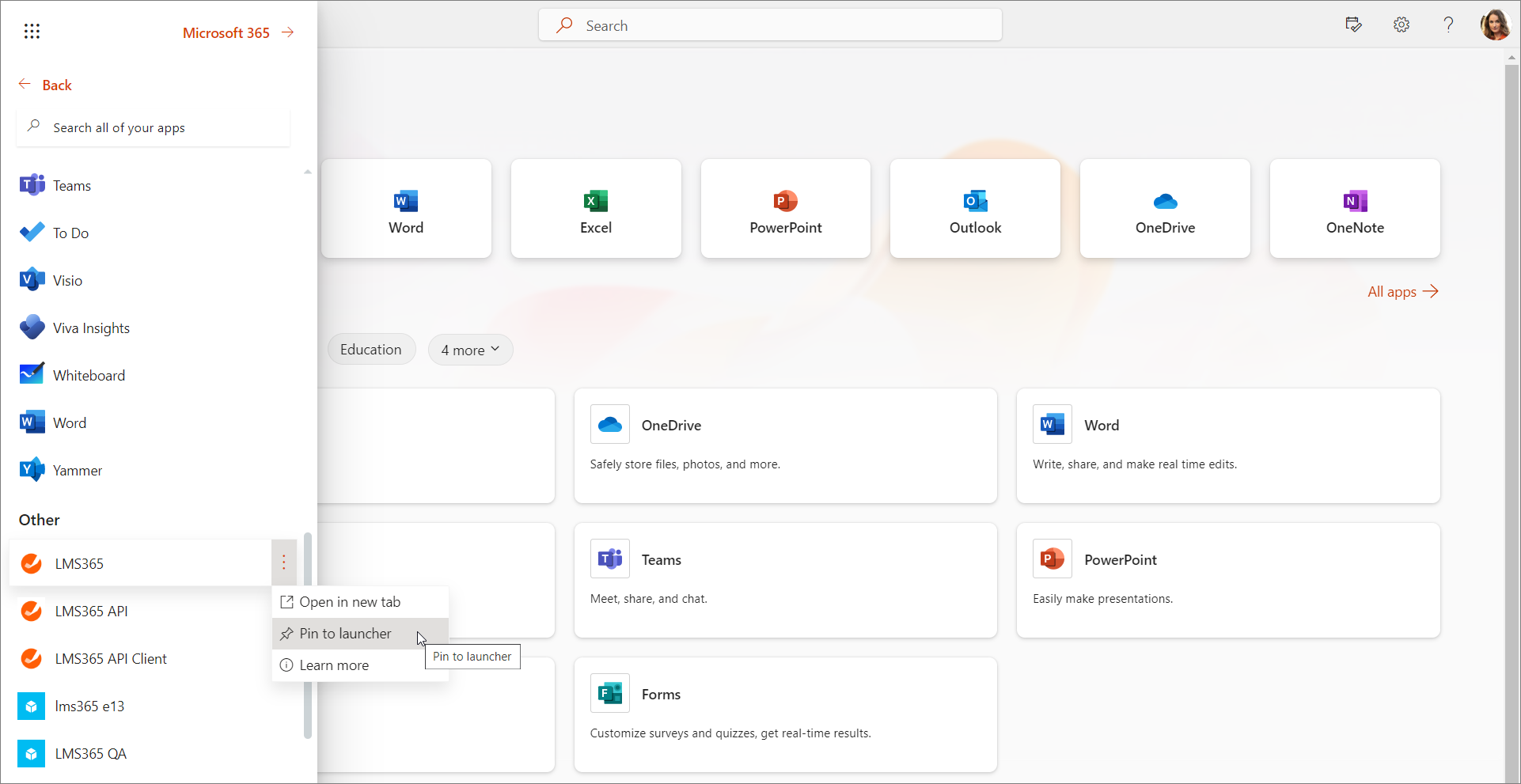
Task: Open the Teams app in the sidebar list
Action: pos(71,186)
